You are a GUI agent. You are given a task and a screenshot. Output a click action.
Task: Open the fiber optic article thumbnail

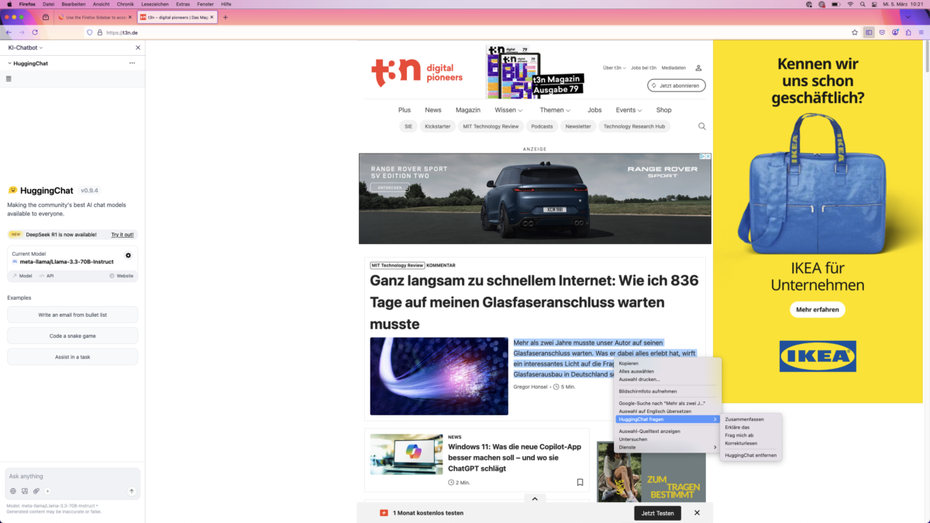[x=439, y=376]
